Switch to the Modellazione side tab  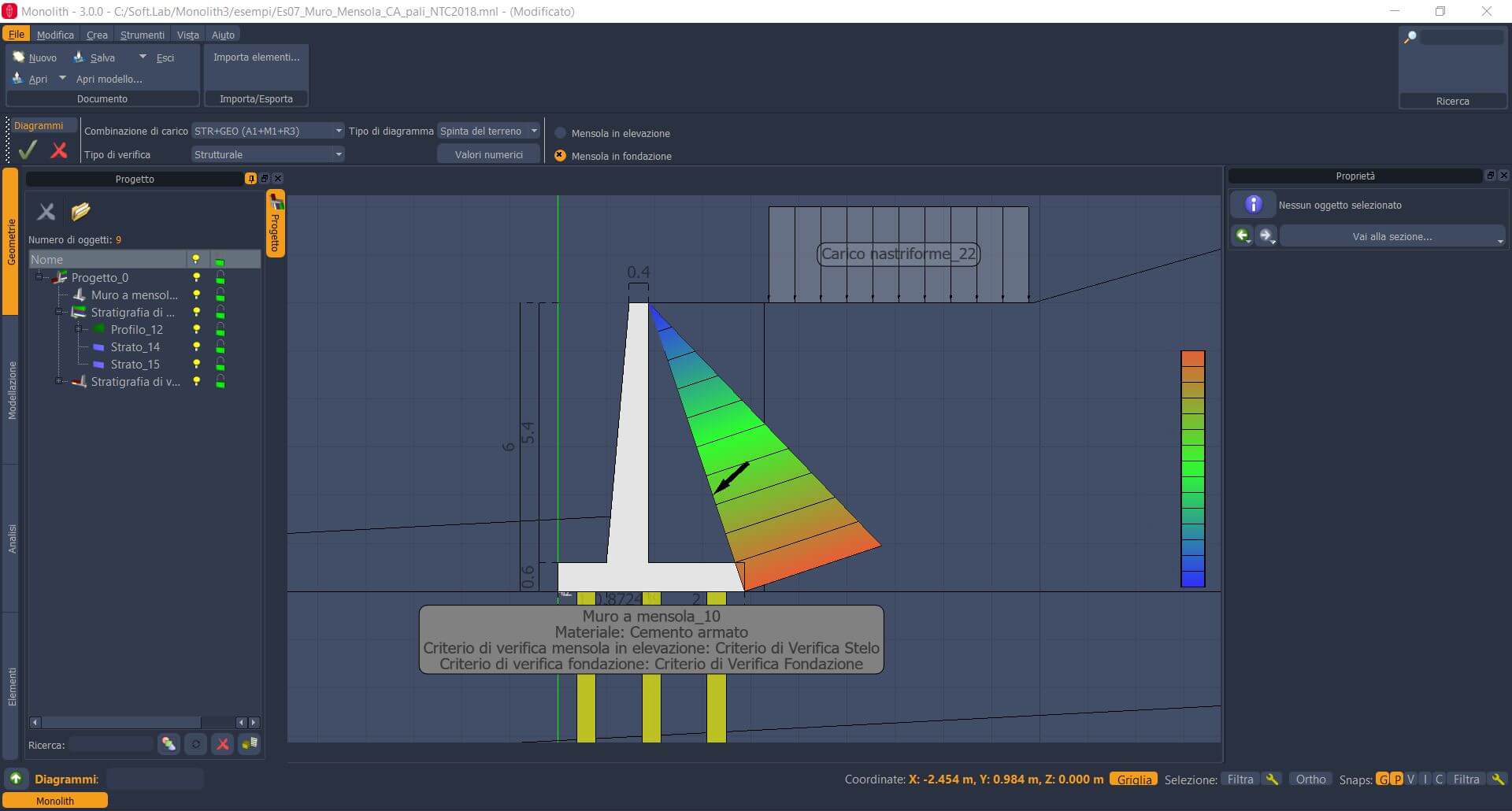tap(12, 390)
